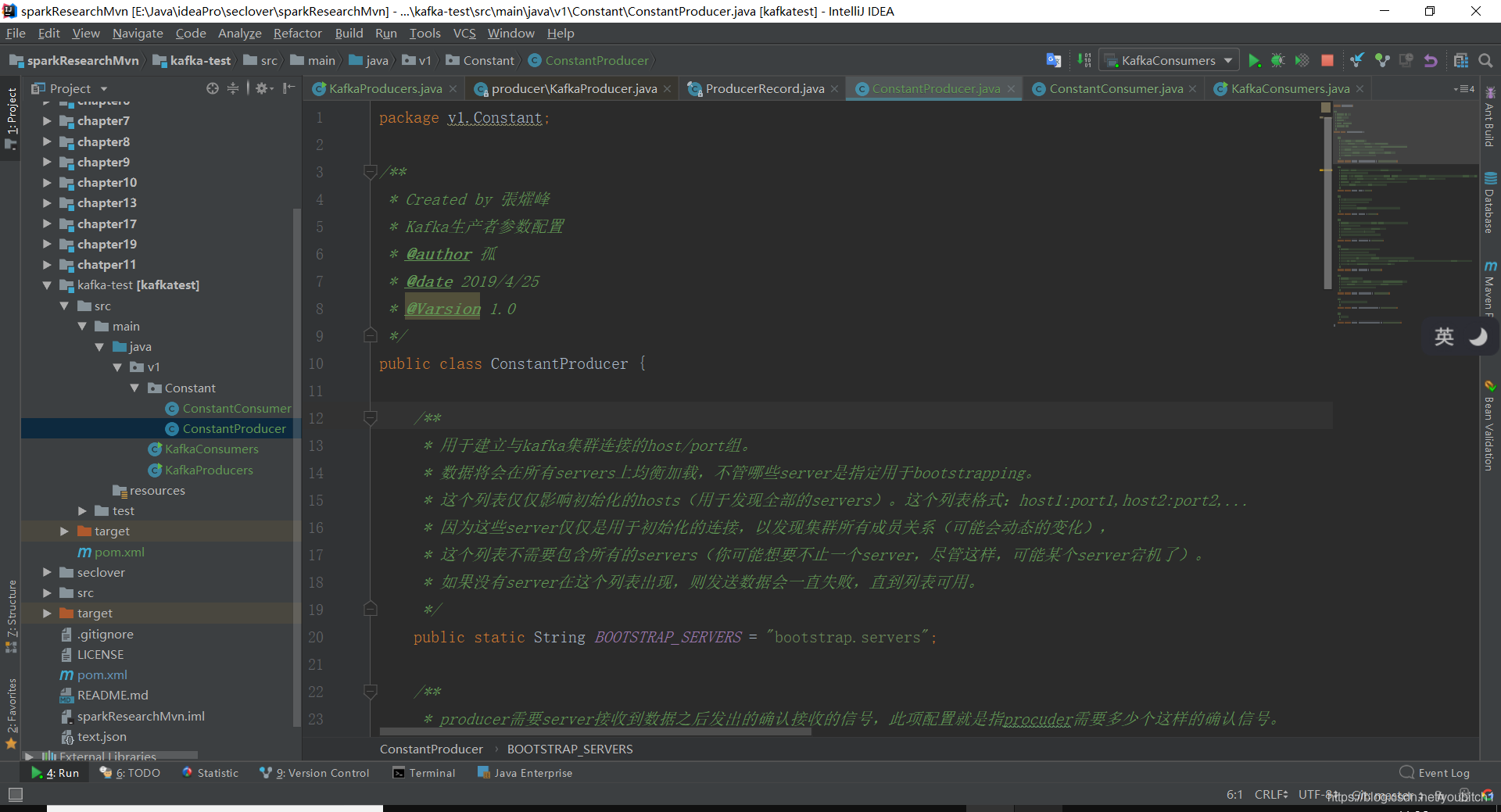Click the CRLF line separator in status bar
Viewport: 1501px width, 812px height.
click(1271, 794)
